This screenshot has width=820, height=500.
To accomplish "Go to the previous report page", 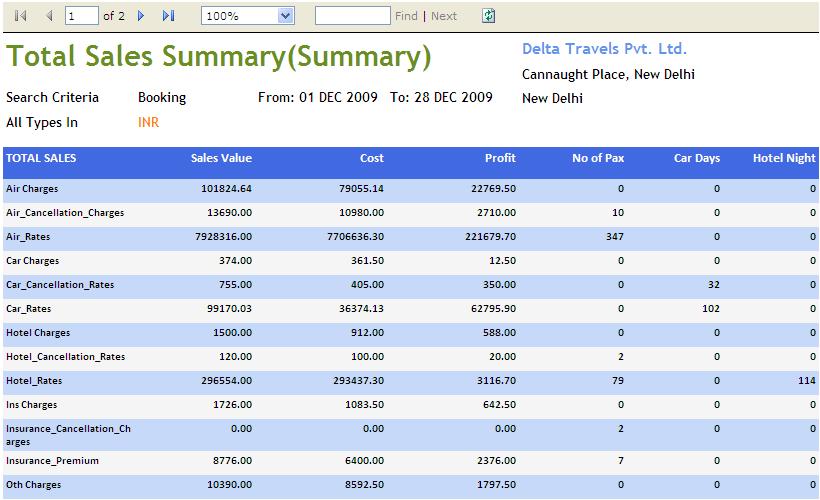I will [49, 16].
